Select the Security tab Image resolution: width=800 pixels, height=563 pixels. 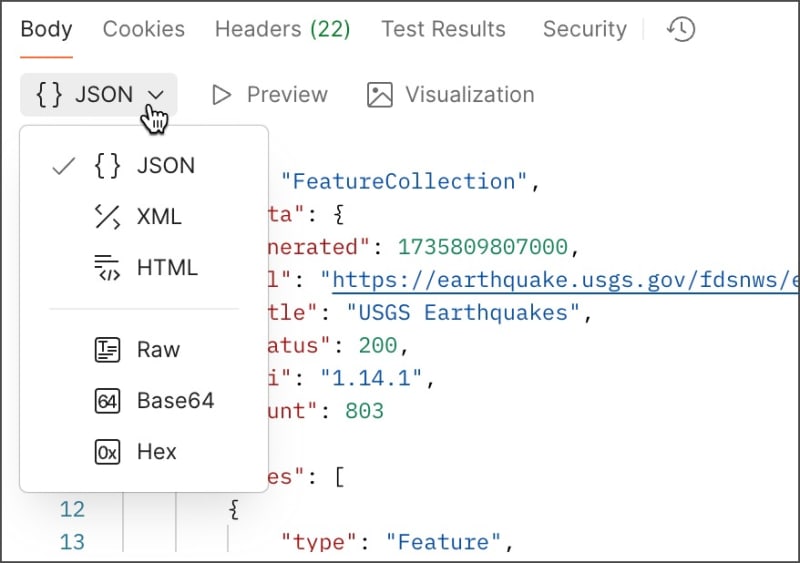(x=584, y=29)
